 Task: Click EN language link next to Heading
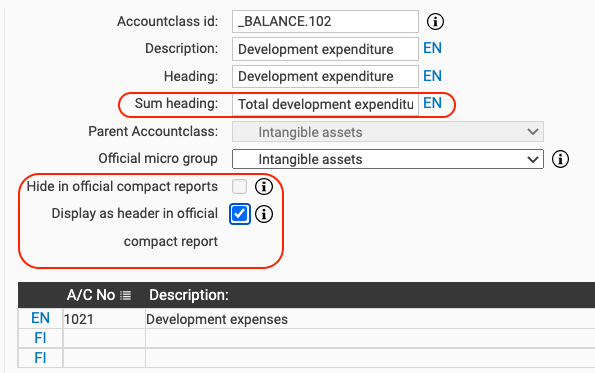point(432,76)
